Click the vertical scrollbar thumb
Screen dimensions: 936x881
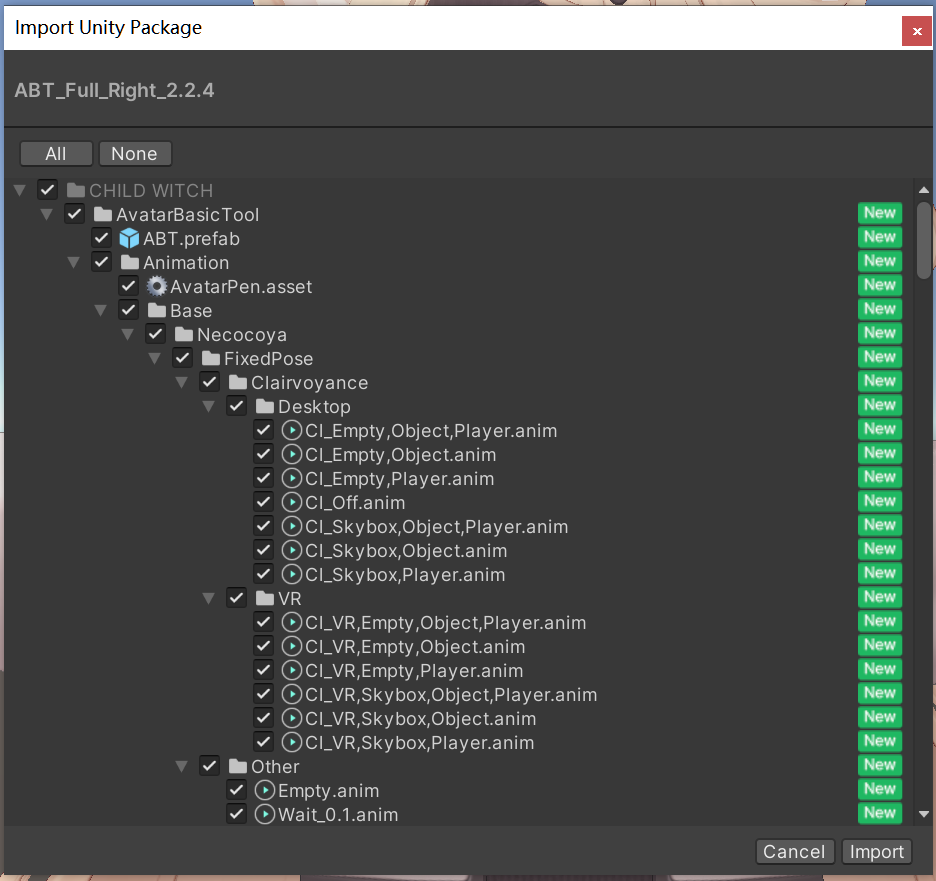[924, 238]
